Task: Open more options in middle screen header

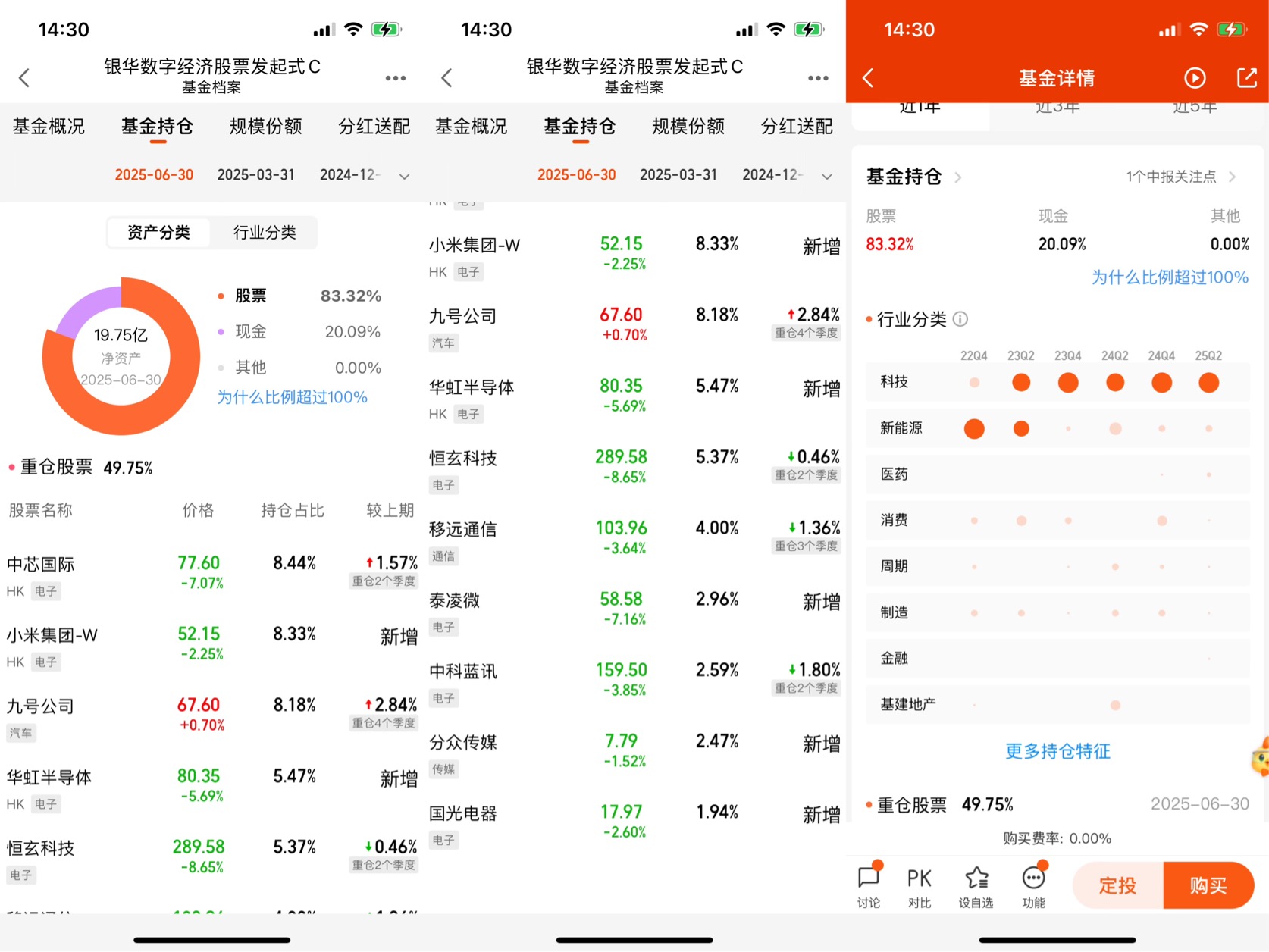Action: pos(818,78)
